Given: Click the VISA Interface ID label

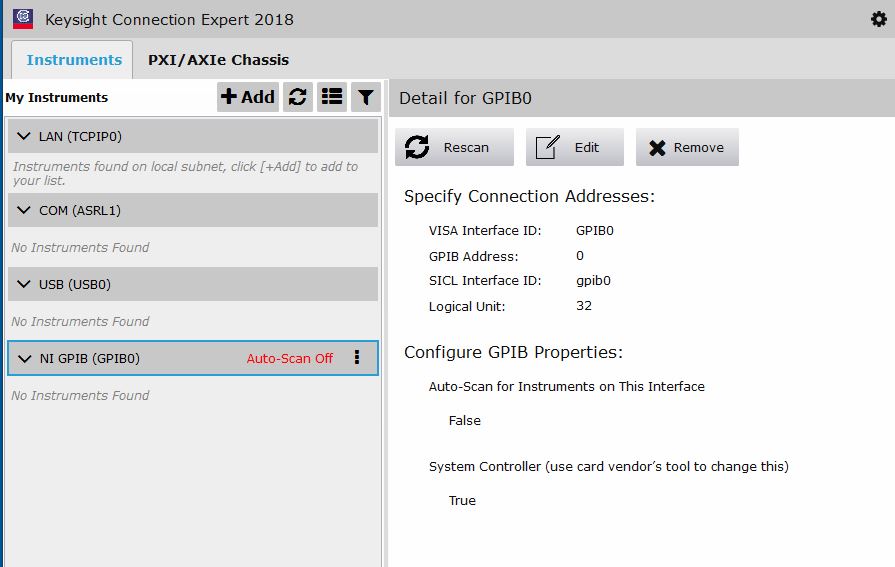Looking at the screenshot, I should point(485,231).
